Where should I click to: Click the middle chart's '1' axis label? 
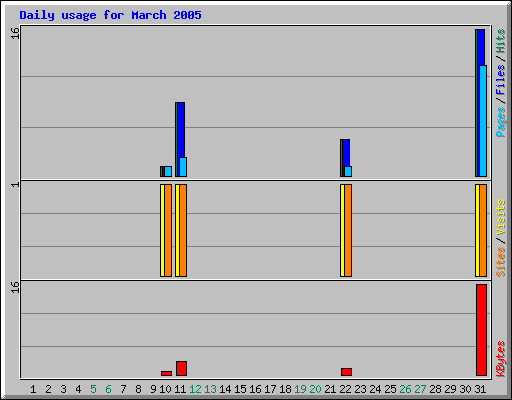[x=15, y=184]
